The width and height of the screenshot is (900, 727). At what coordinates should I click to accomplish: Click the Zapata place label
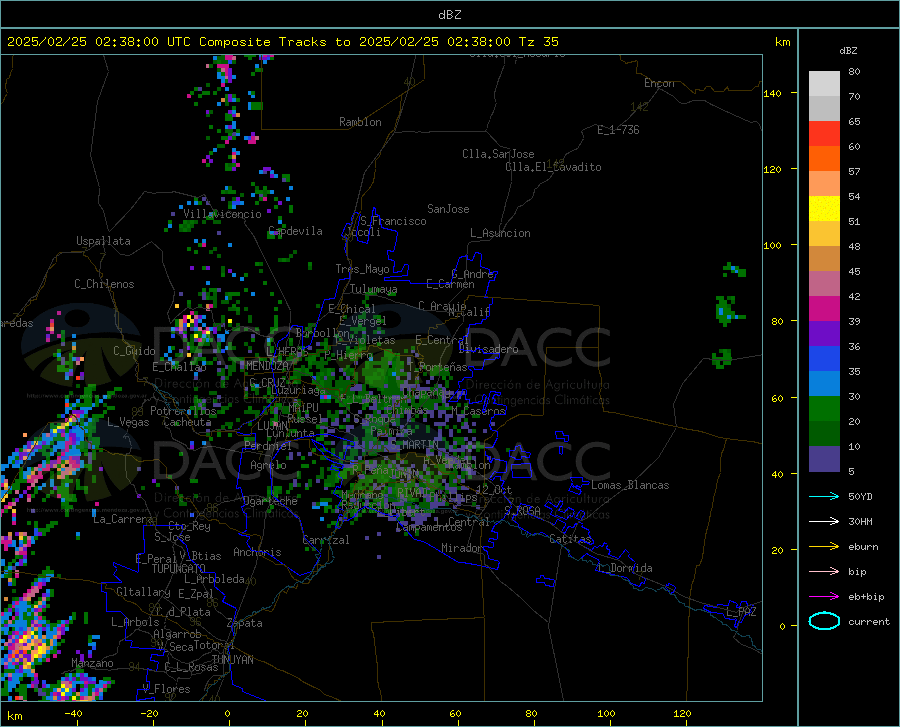[245, 623]
